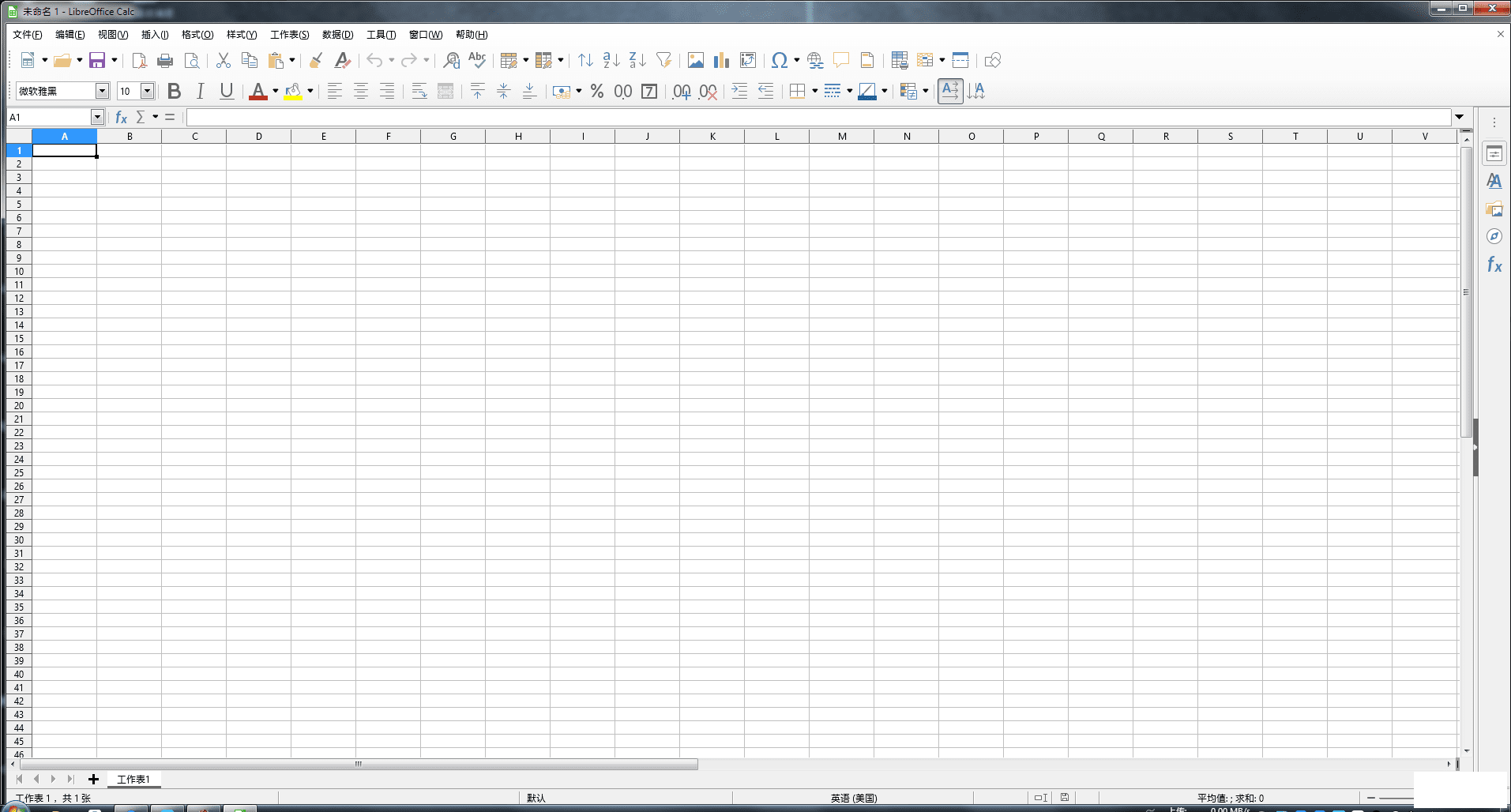
Task: Open the 帮助(H) menu
Action: [472, 35]
